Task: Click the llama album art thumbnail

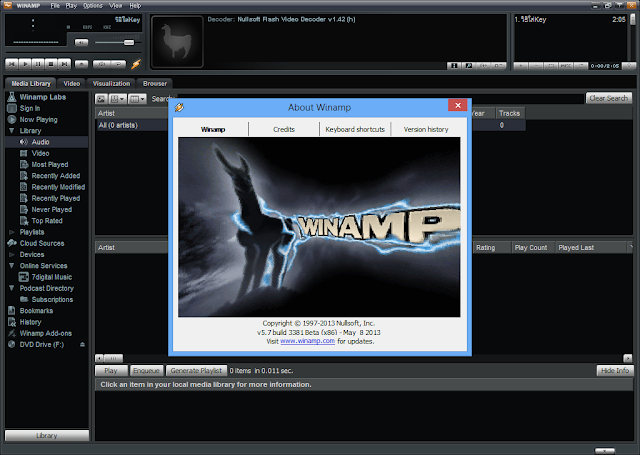Action: (x=177, y=41)
